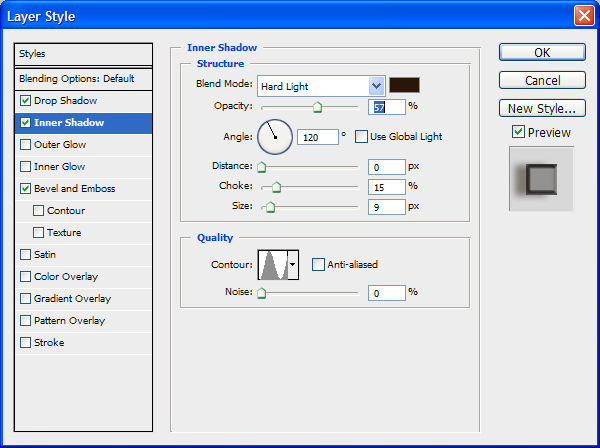
Task: Click the Opacity slider handle
Action: point(317,107)
